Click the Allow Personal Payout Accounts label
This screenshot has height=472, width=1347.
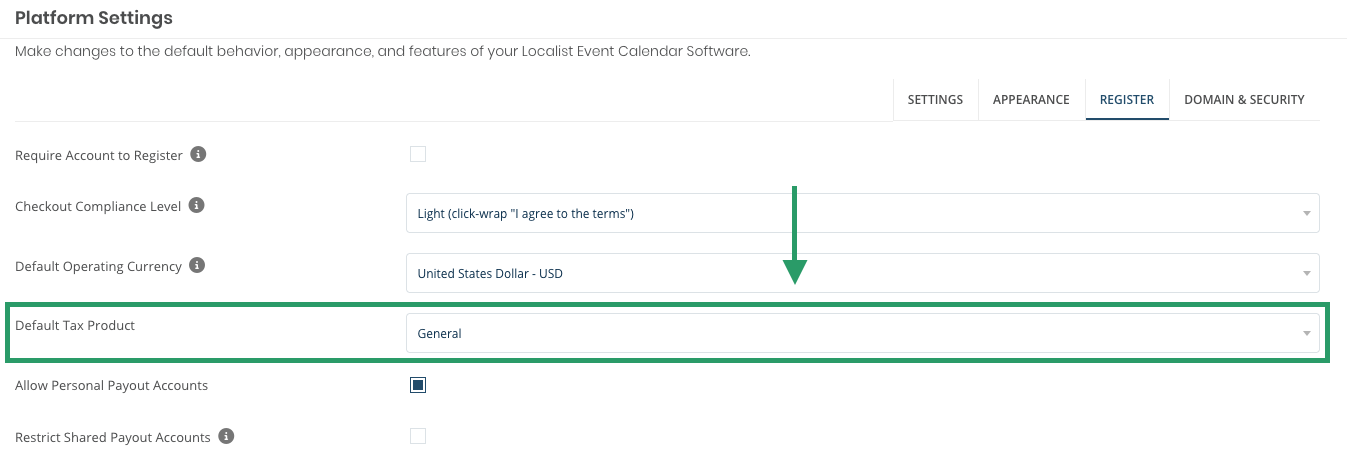(111, 386)
